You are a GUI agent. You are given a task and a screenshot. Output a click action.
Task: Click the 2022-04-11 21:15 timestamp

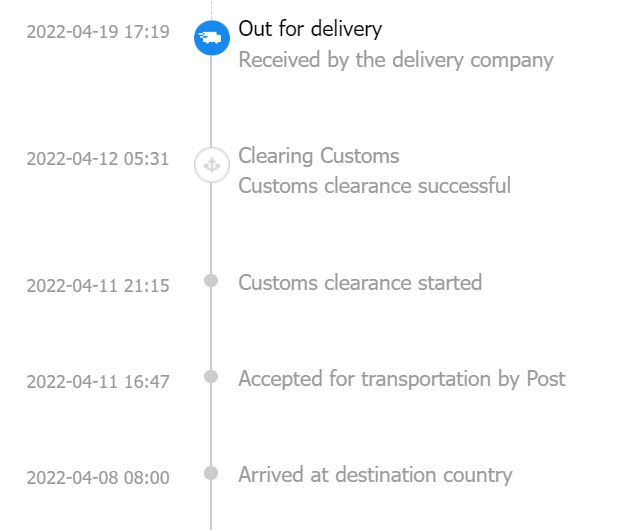pos(98,285)
